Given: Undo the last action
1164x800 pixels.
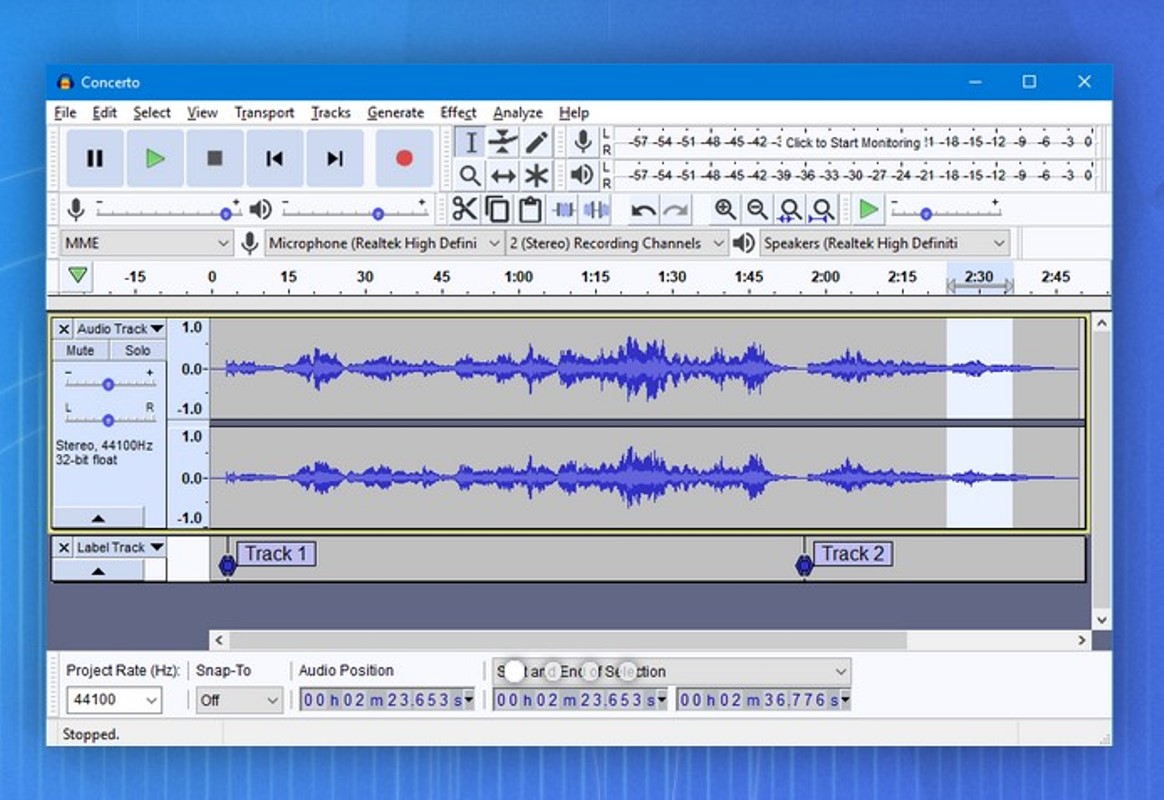Looking at the screenshot, I should [642, 210].
